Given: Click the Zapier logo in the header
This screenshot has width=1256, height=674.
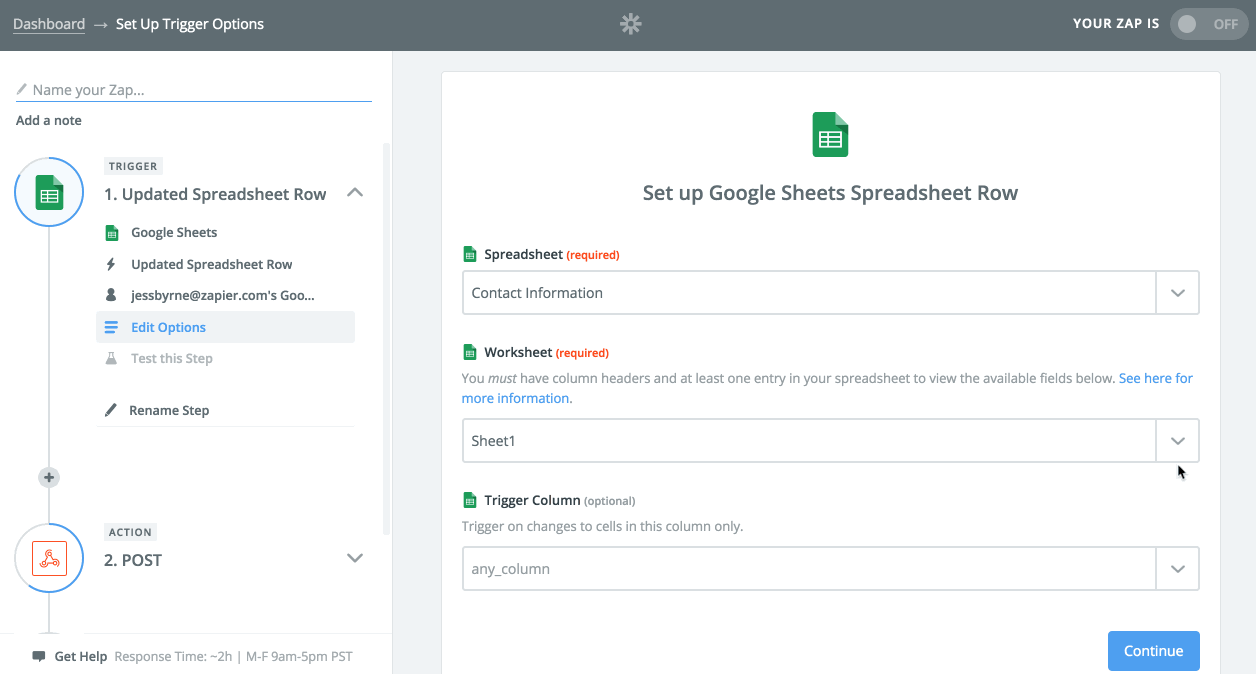Looking at the screenshot, I should tap(630, 24).
